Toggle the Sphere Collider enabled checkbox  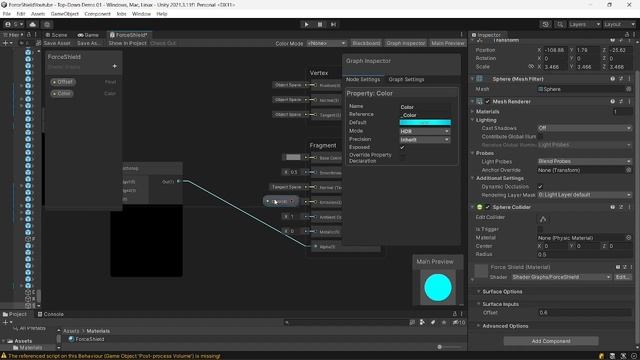click(x=487, y=207)
